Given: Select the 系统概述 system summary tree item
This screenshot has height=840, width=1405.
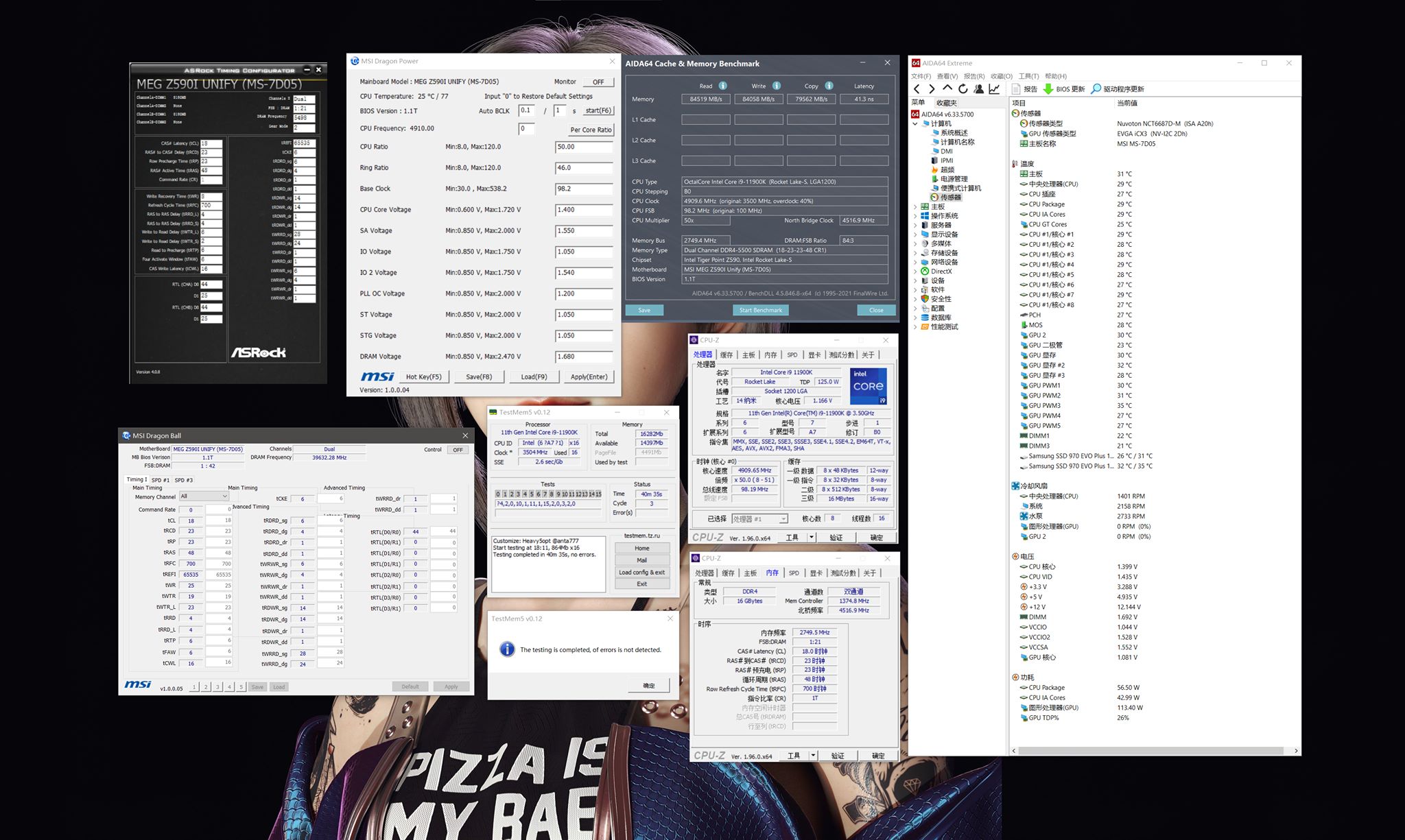Looking at the screenshot, I should pos(949,133).
